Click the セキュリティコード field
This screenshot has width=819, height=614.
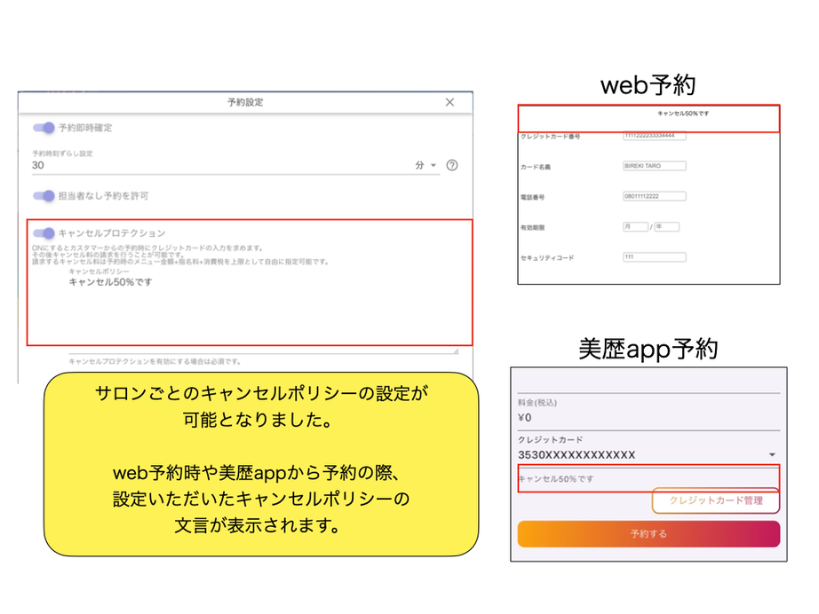click(x=654, y=257)
